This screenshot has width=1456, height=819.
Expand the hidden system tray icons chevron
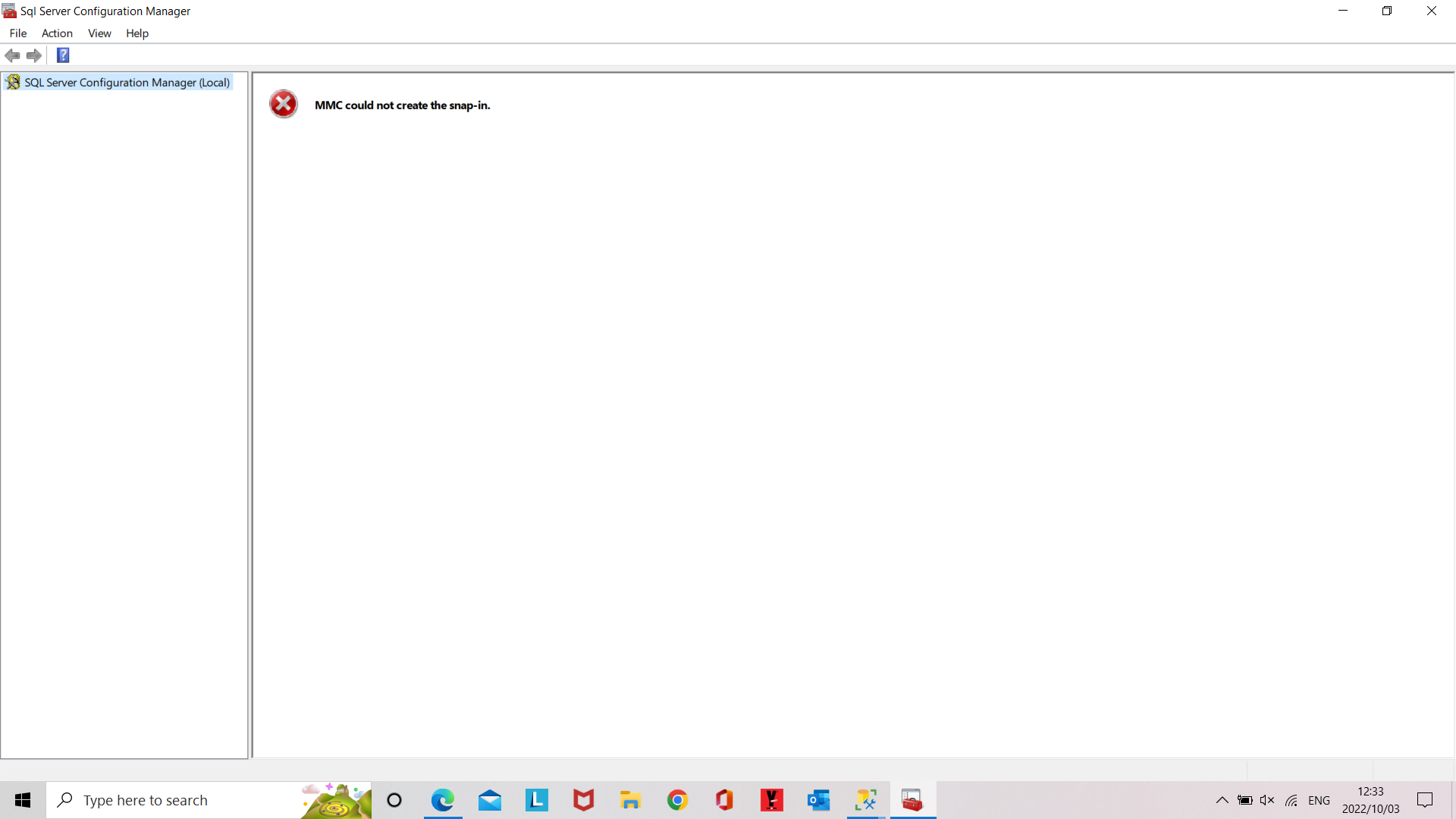coord(1222,800)
